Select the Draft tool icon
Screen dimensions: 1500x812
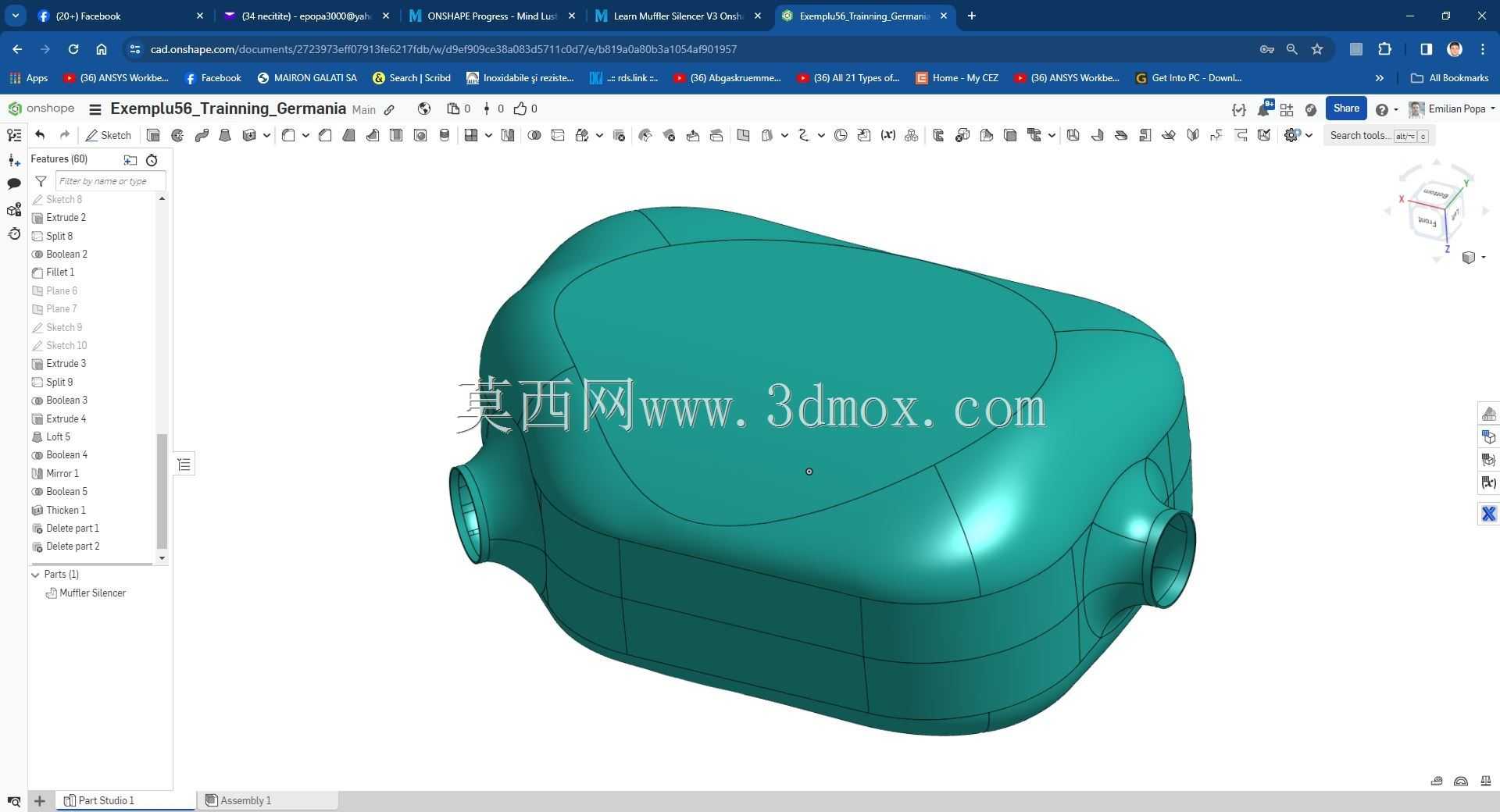[x=348, y=135]
